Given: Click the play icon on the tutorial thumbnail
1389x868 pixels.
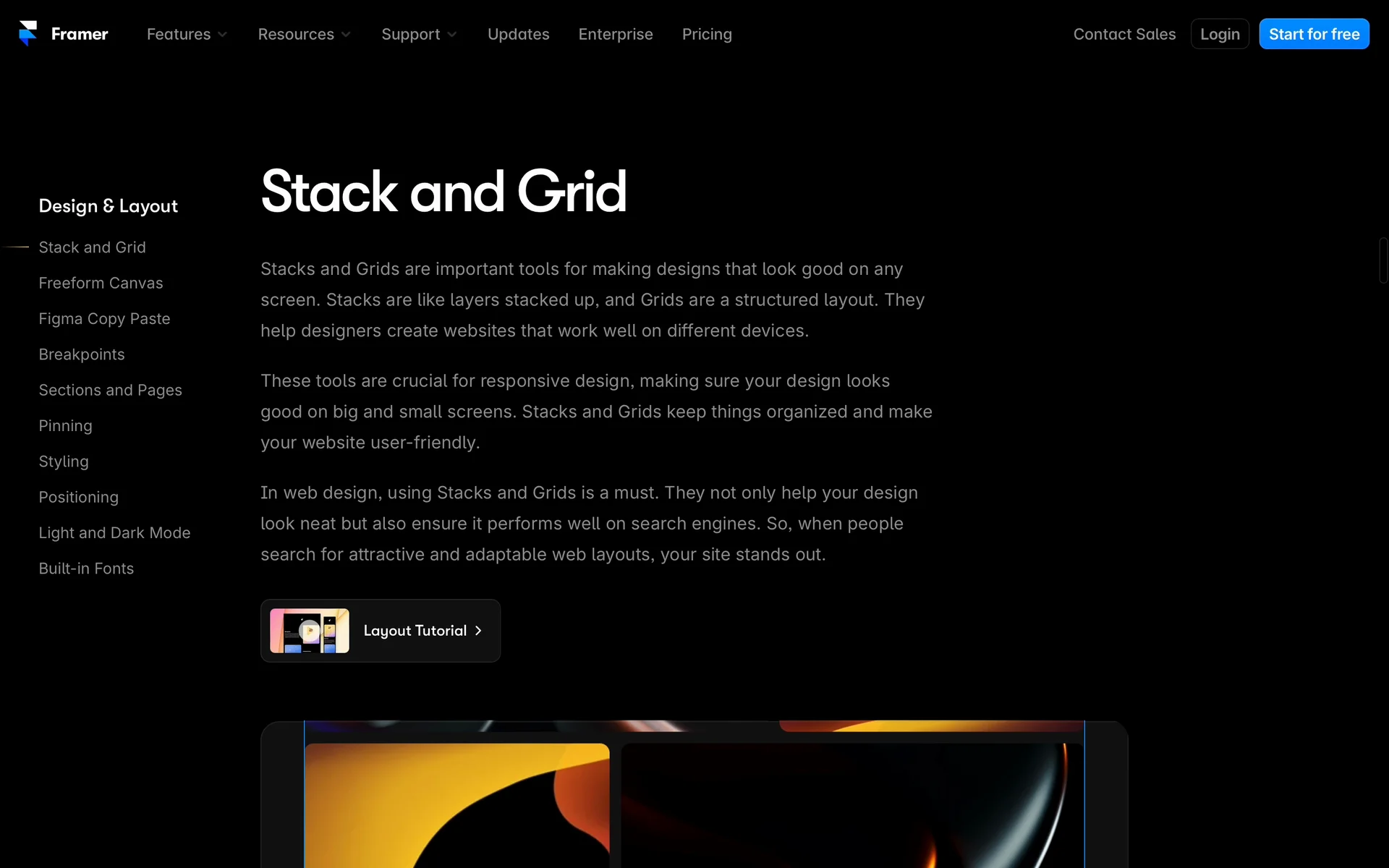Looking at the screenshot, I should (x=310, y=631).
